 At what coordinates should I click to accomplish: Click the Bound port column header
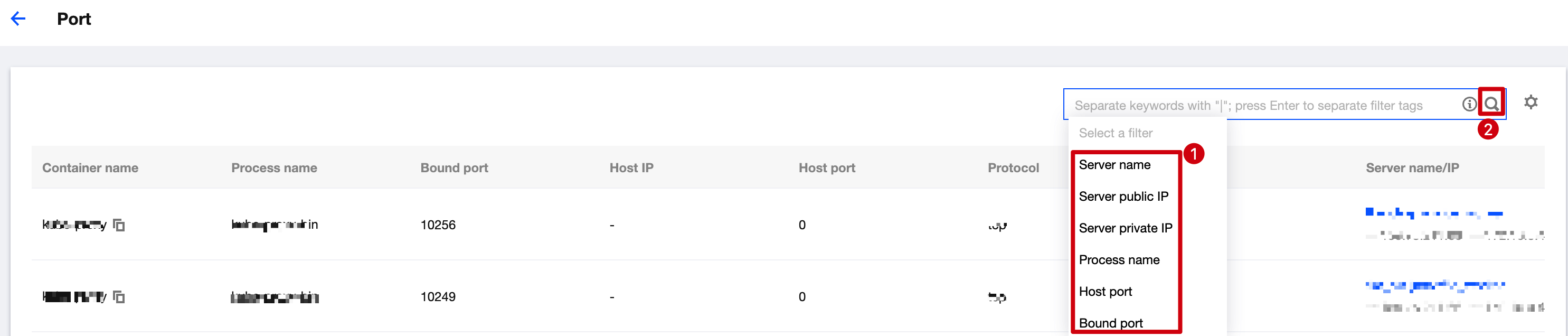tap(454, 168)
